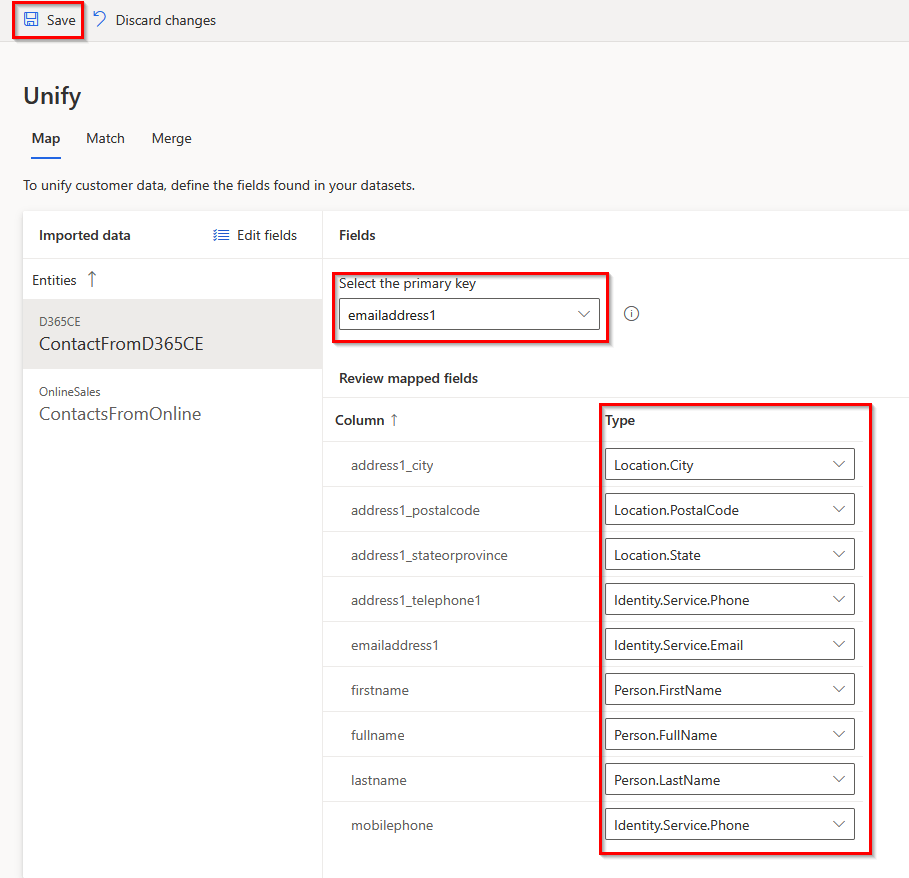909x878 pixels.
Task: Click the Save floppy disk icon
Action: [31, 20]
